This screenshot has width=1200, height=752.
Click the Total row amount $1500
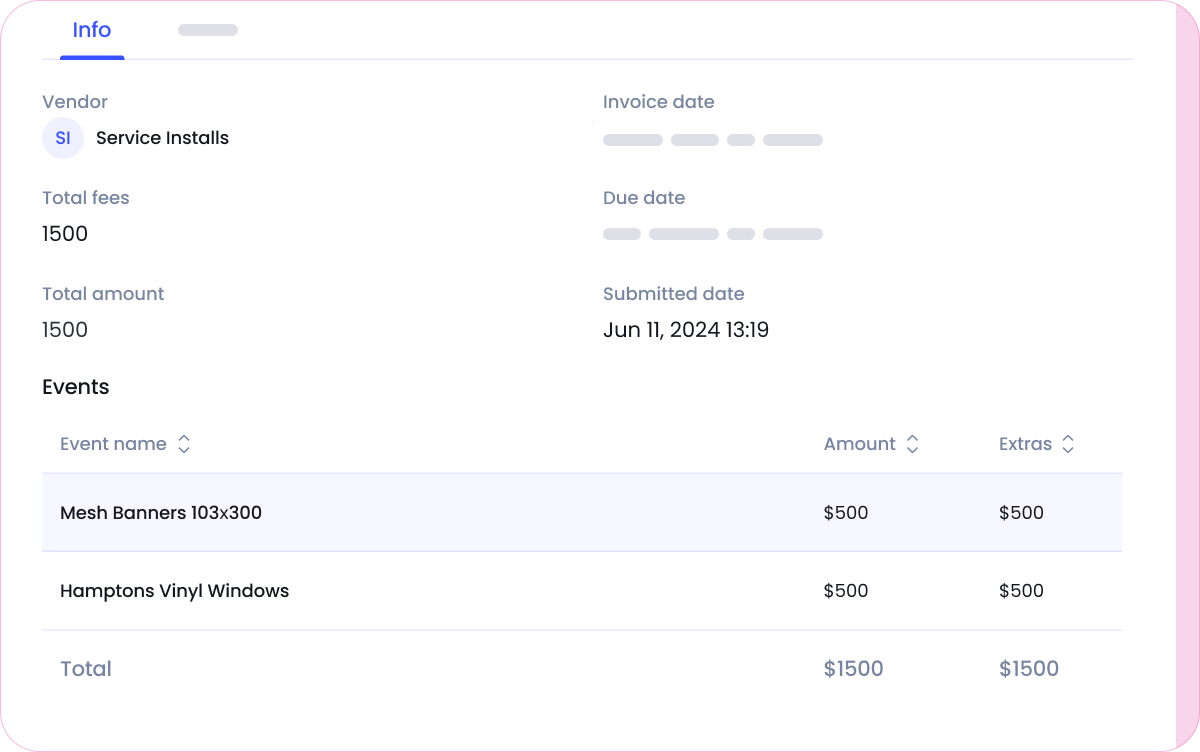coord(853,669)
